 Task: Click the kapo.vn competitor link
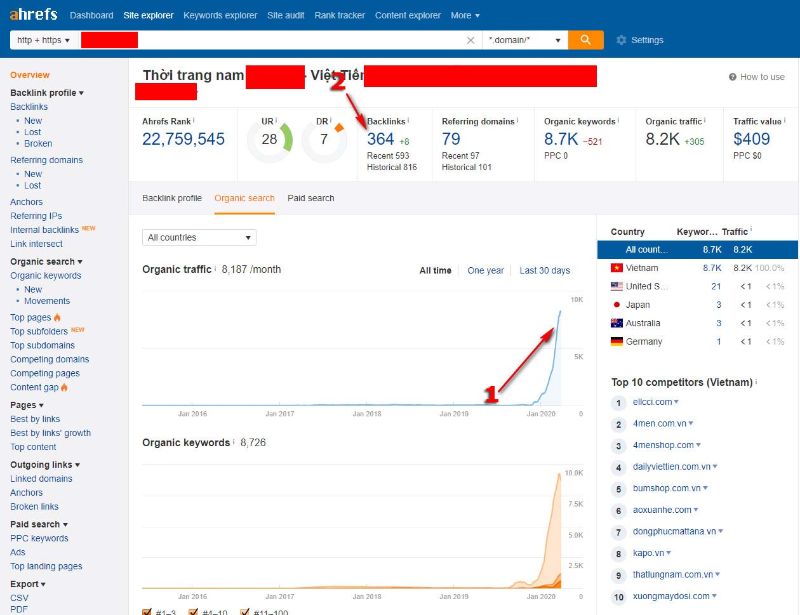[648, 553]
